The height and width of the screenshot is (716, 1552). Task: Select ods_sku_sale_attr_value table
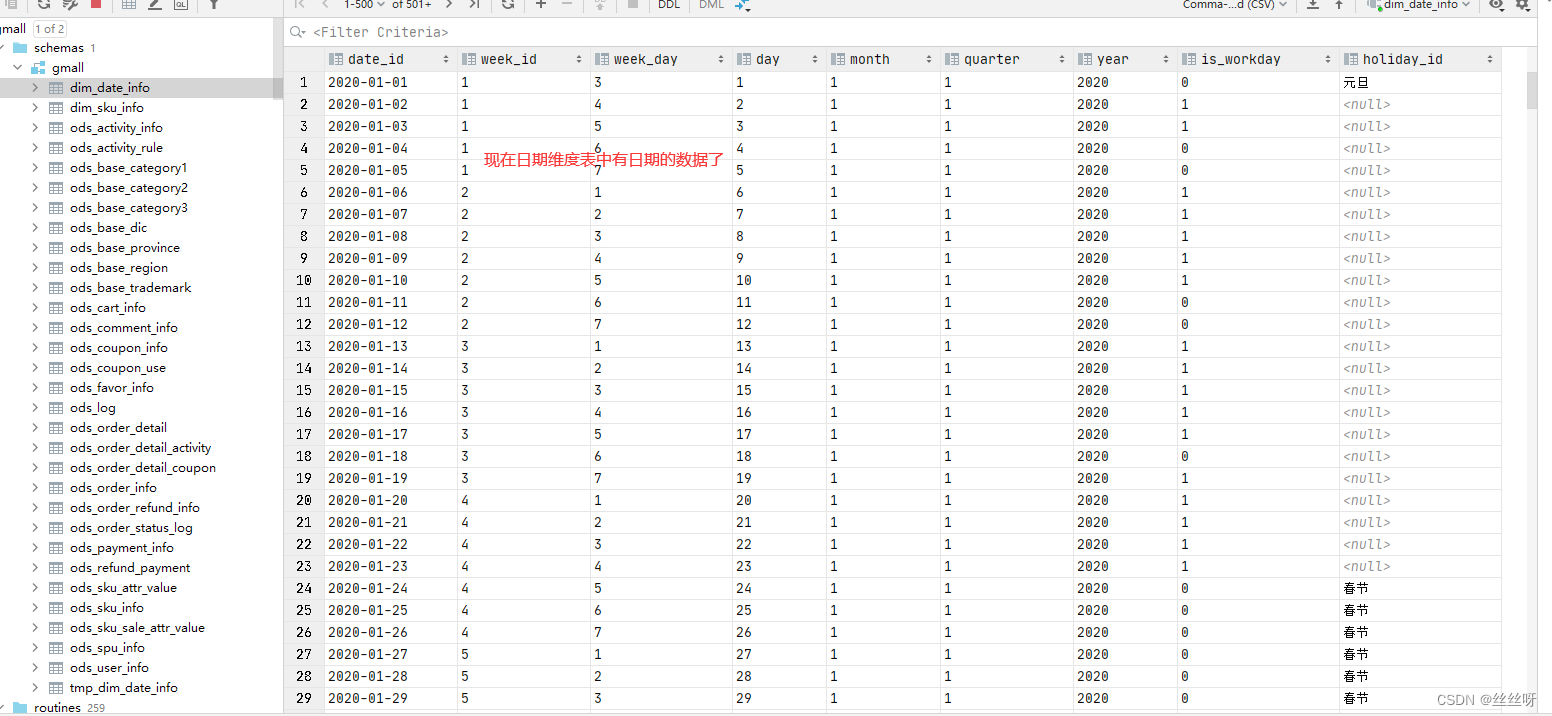[x=137, y=628]
